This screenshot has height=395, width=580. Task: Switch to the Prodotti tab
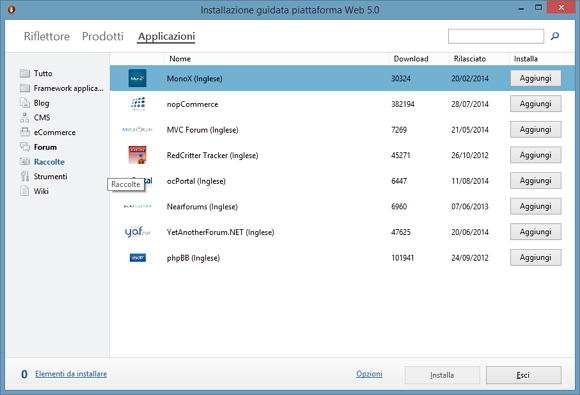point(103,36)
